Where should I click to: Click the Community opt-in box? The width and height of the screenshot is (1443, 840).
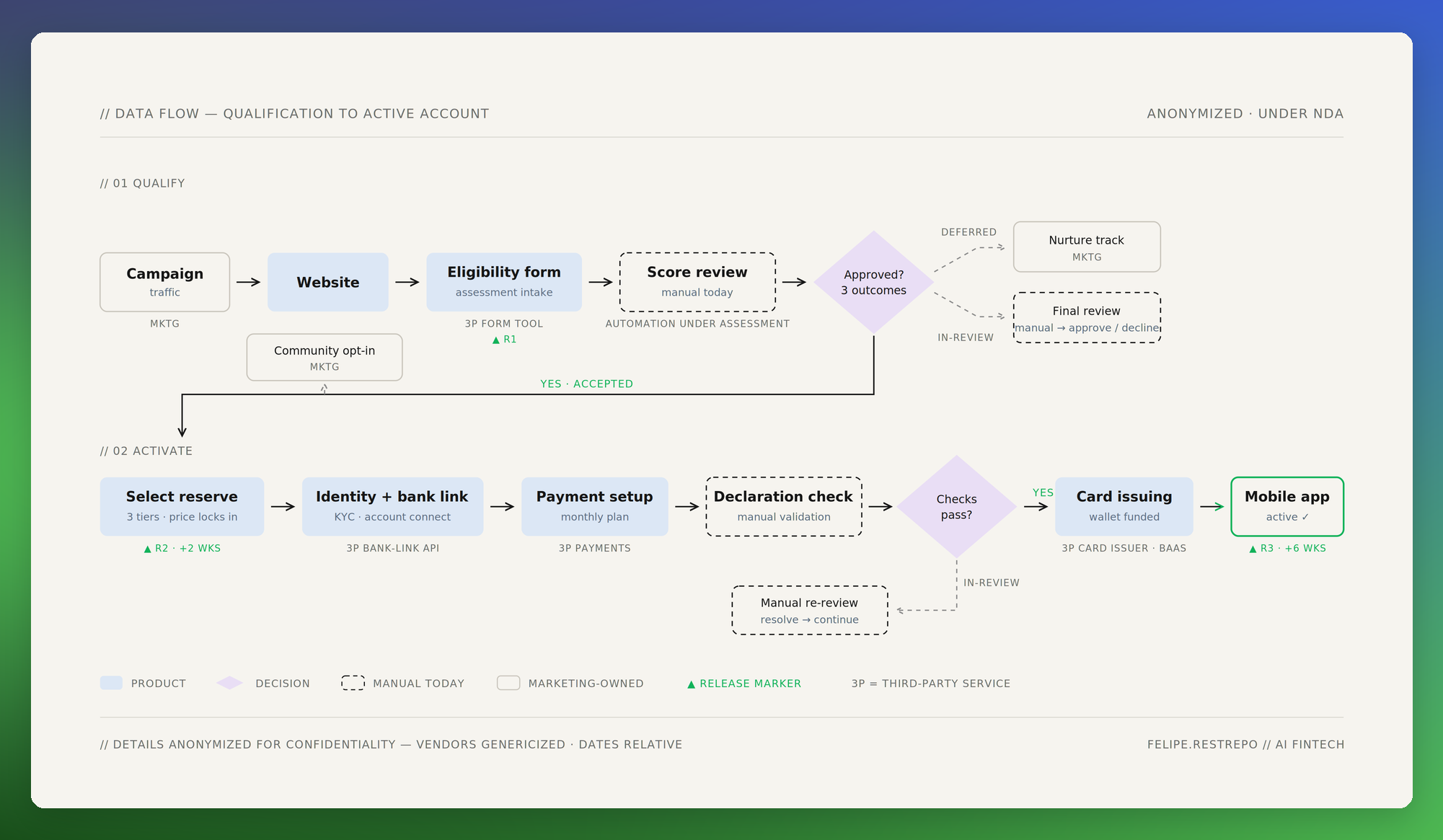pyautogui.click(x=325, y=357)
